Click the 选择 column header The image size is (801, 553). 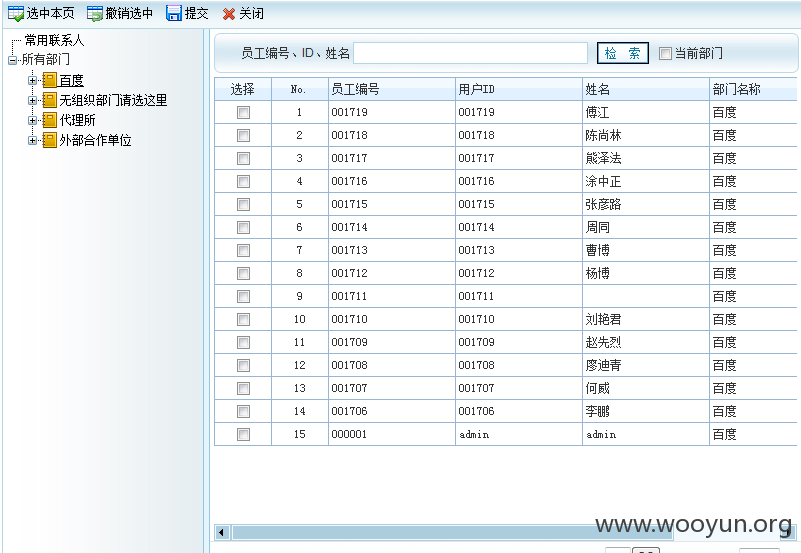pos(243,89)
